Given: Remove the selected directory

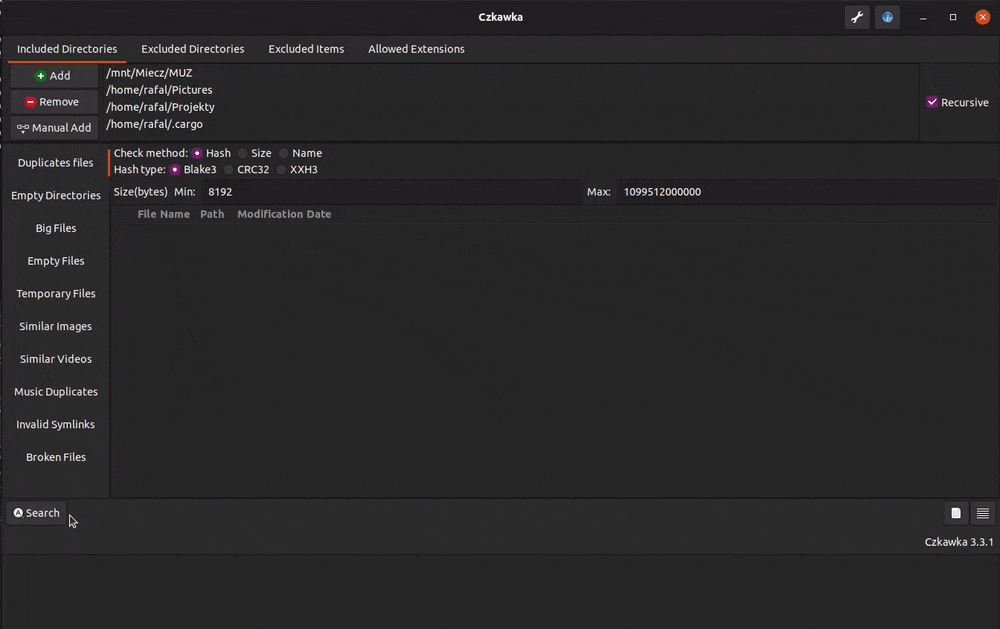Looking at the screenshot, I should tap(54, 102).
